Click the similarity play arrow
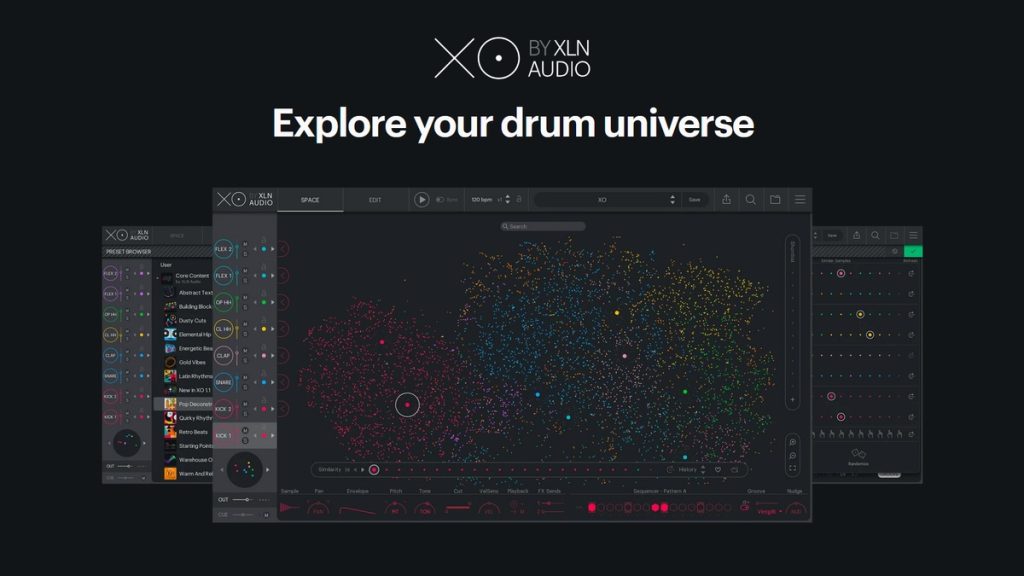Viewport: 1024px width, 576px height. (363, 470)
